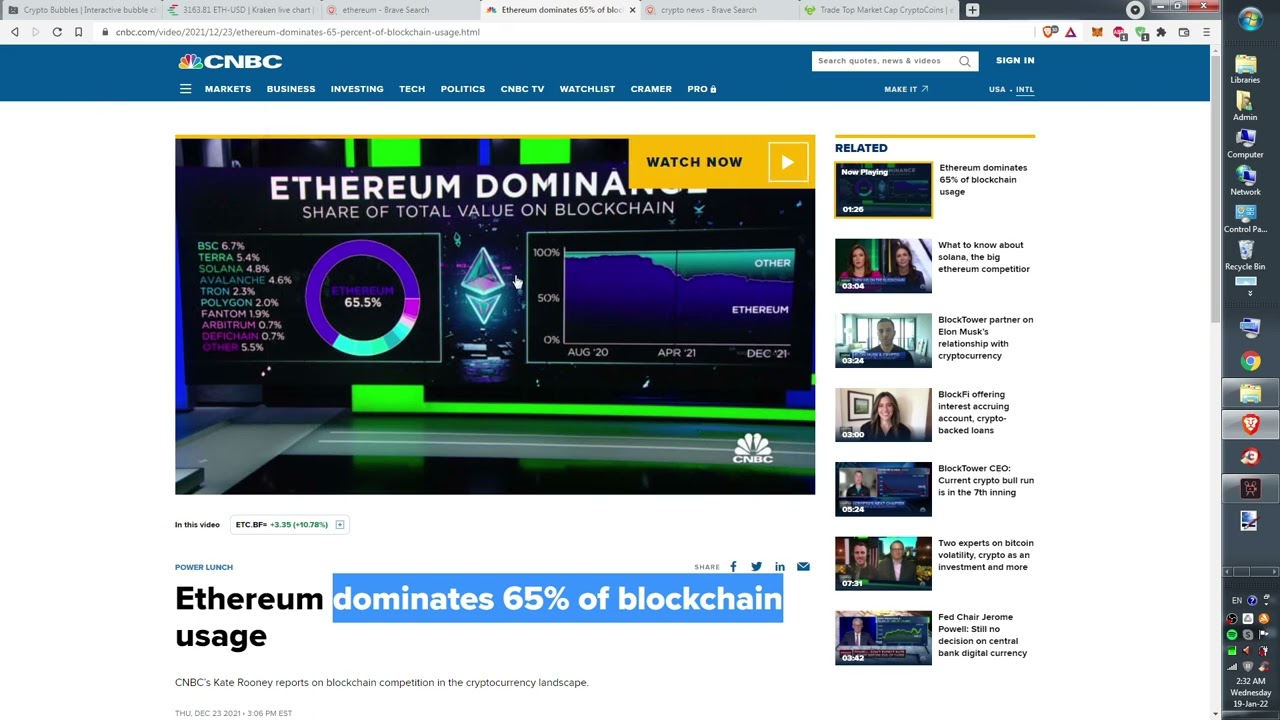The image size is (1280, 720).
Task: Open the INVESTING menu
Action: 357,89
